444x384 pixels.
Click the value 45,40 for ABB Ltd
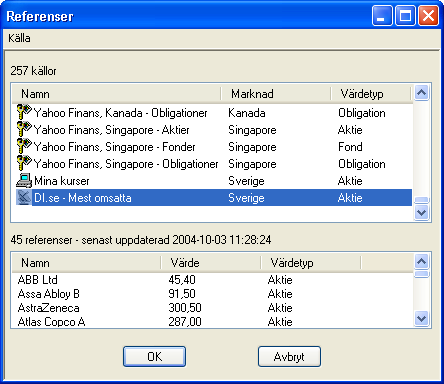coord(182,280)
